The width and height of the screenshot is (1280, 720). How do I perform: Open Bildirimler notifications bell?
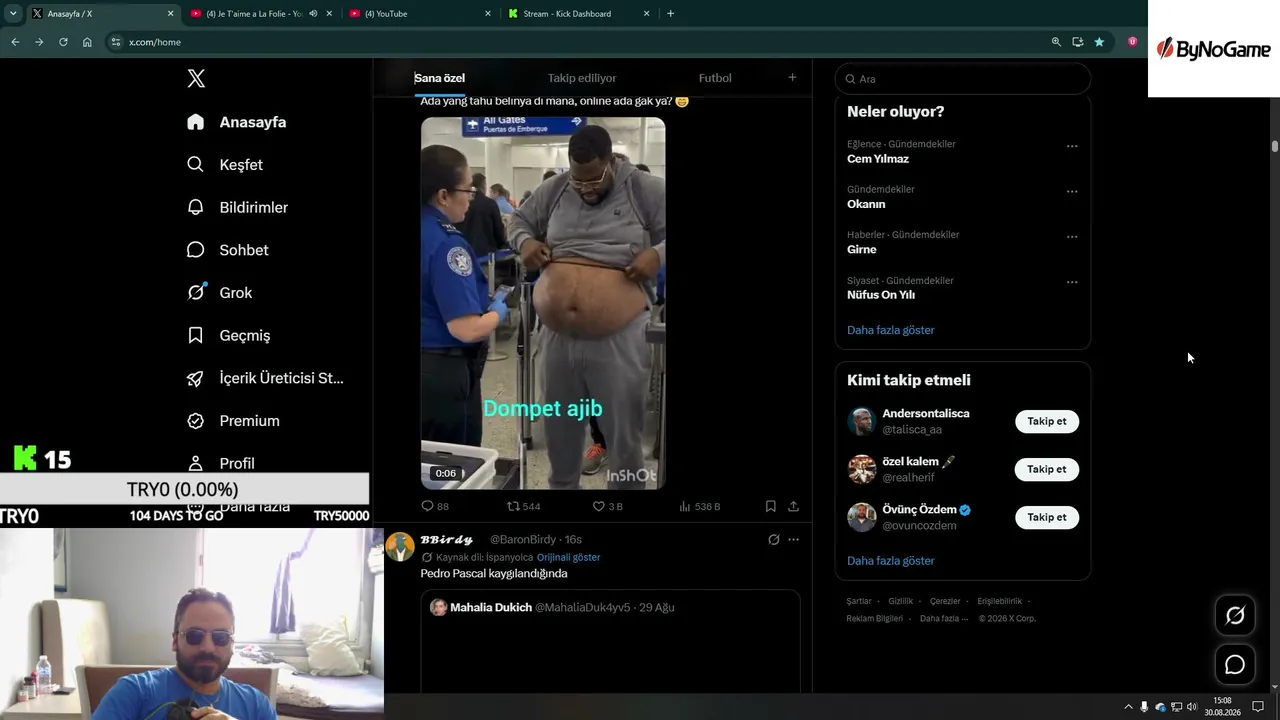[x=196, y=207]
